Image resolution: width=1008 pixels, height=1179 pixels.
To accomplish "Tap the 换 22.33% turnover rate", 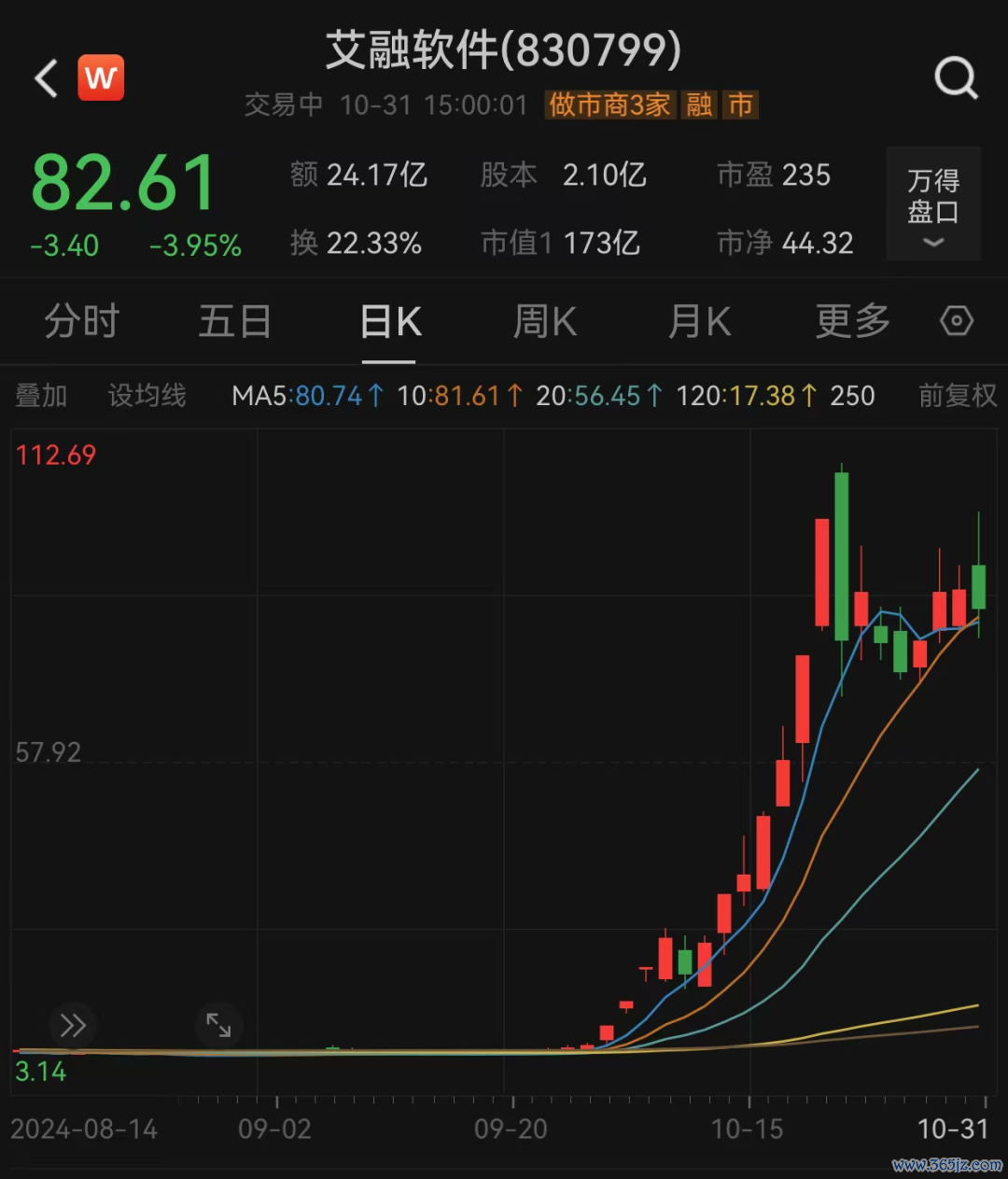I will tap(356, 244).
